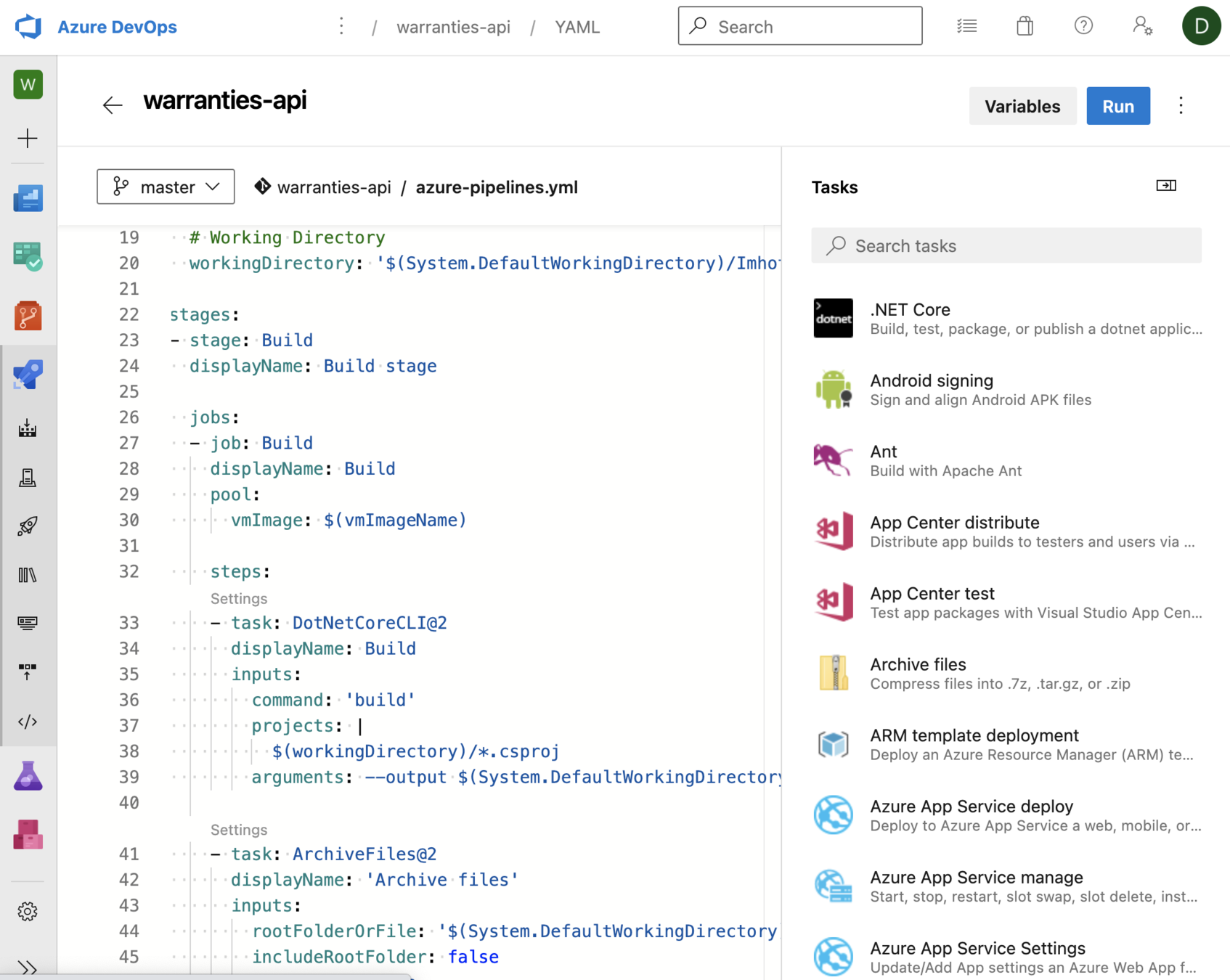Click the Tasks panel heading
This screenshot has width=1230, height=980.
[x=834, y=187]
